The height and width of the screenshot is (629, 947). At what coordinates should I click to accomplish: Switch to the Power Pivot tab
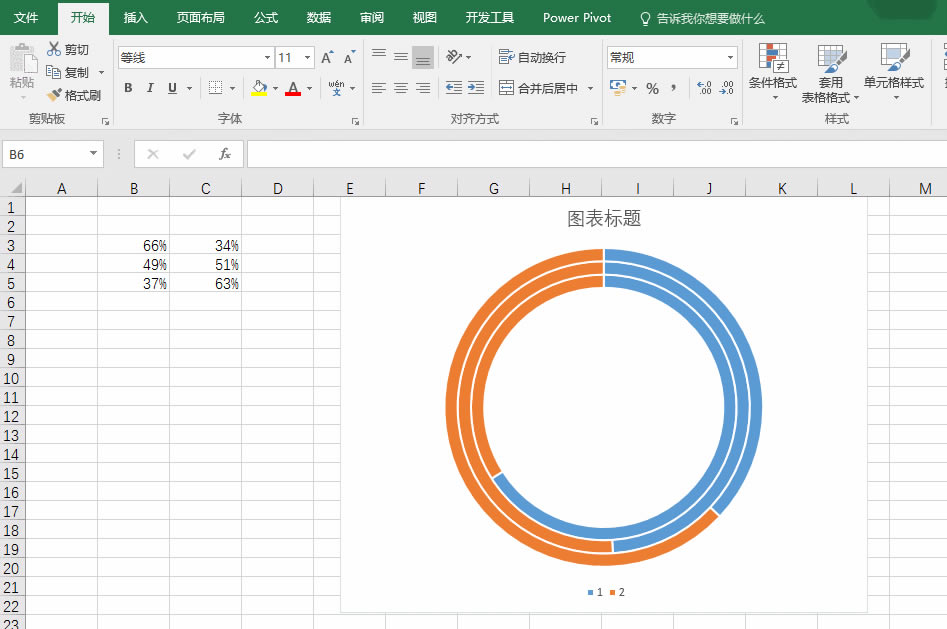(x=577, y=18)
